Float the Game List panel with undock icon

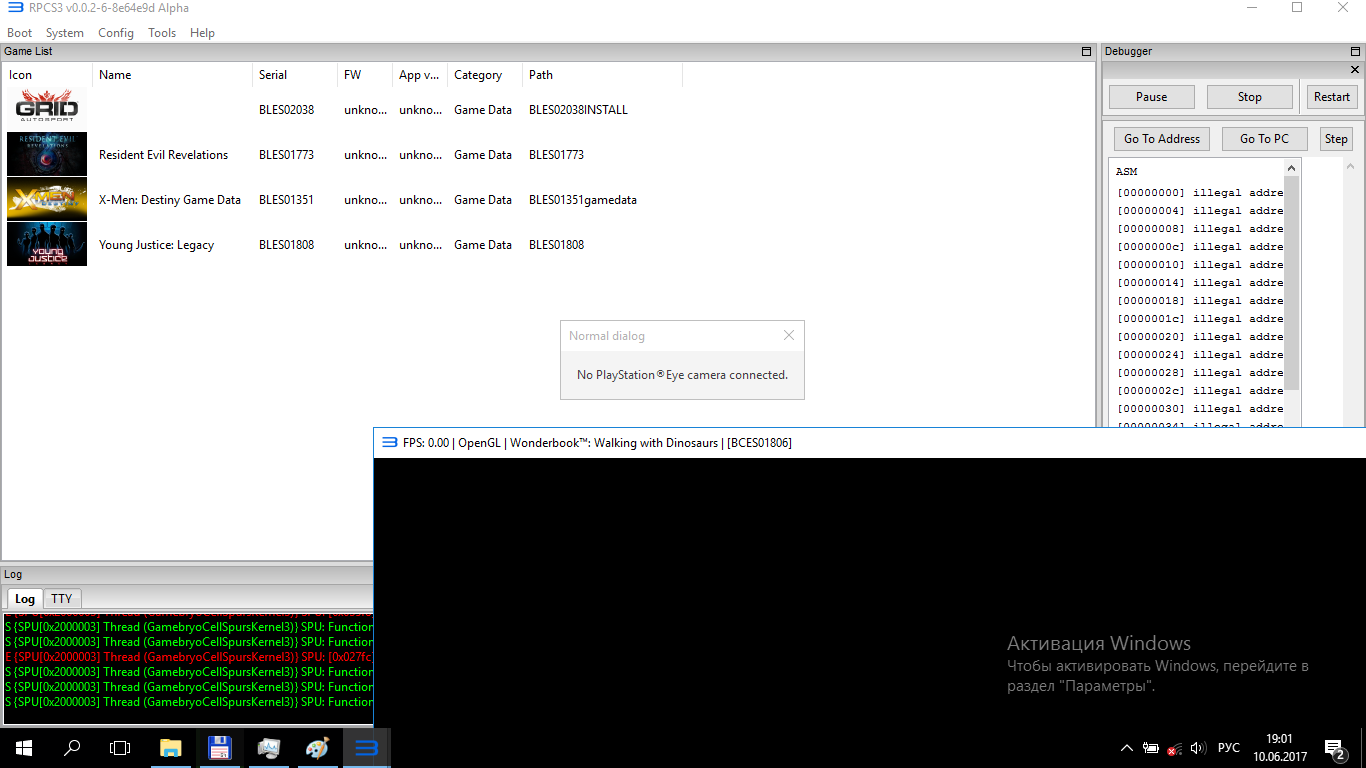tap(1087, 51)
